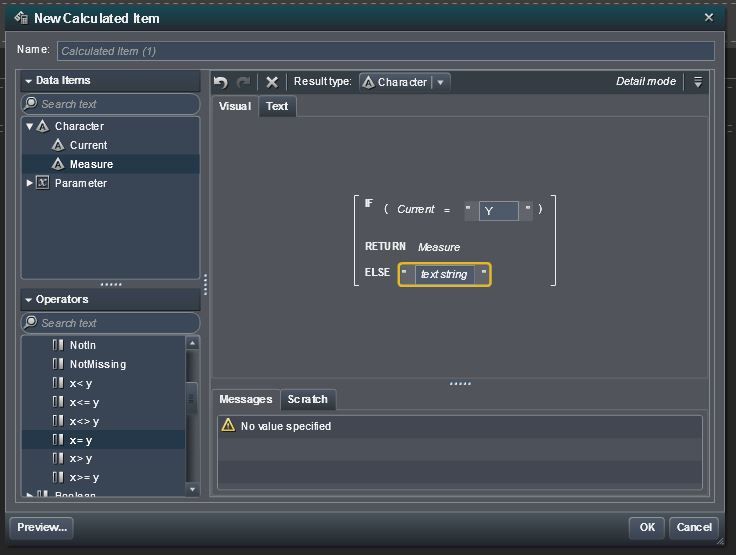Click the operators list scrollbar thumb

click(192, 399)
